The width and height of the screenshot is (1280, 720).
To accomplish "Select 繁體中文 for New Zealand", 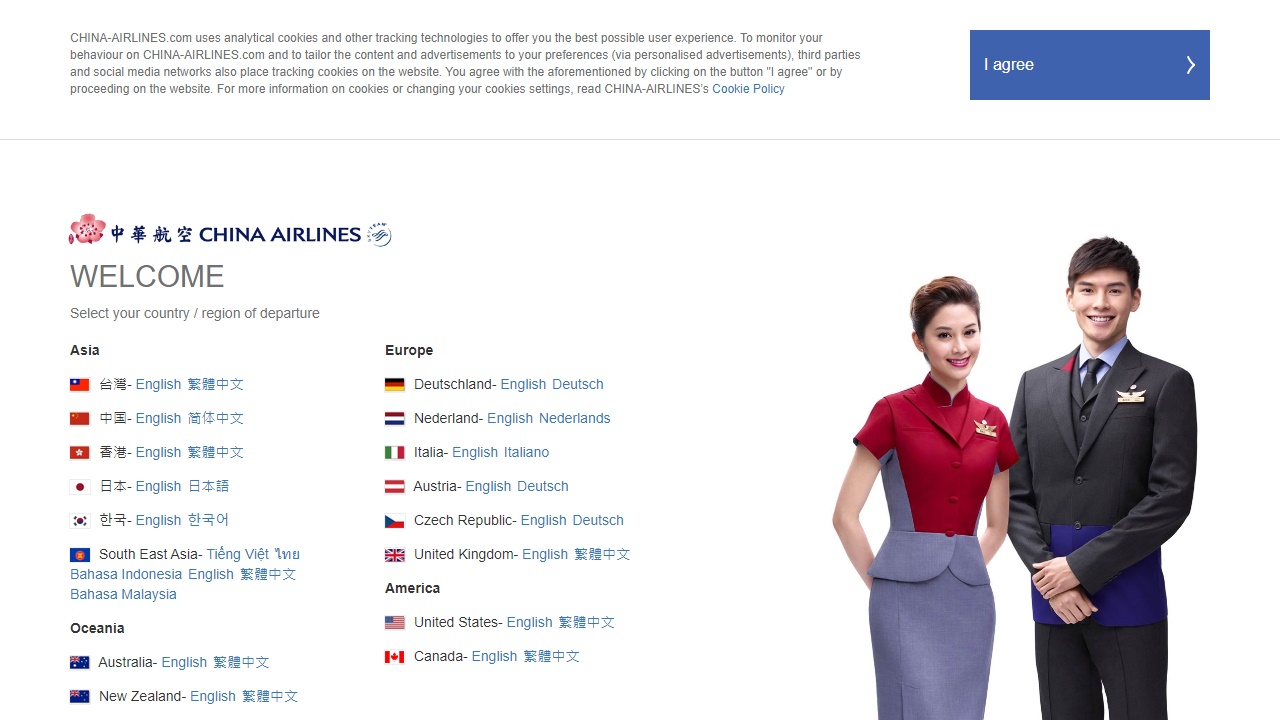I will (270, 696).
